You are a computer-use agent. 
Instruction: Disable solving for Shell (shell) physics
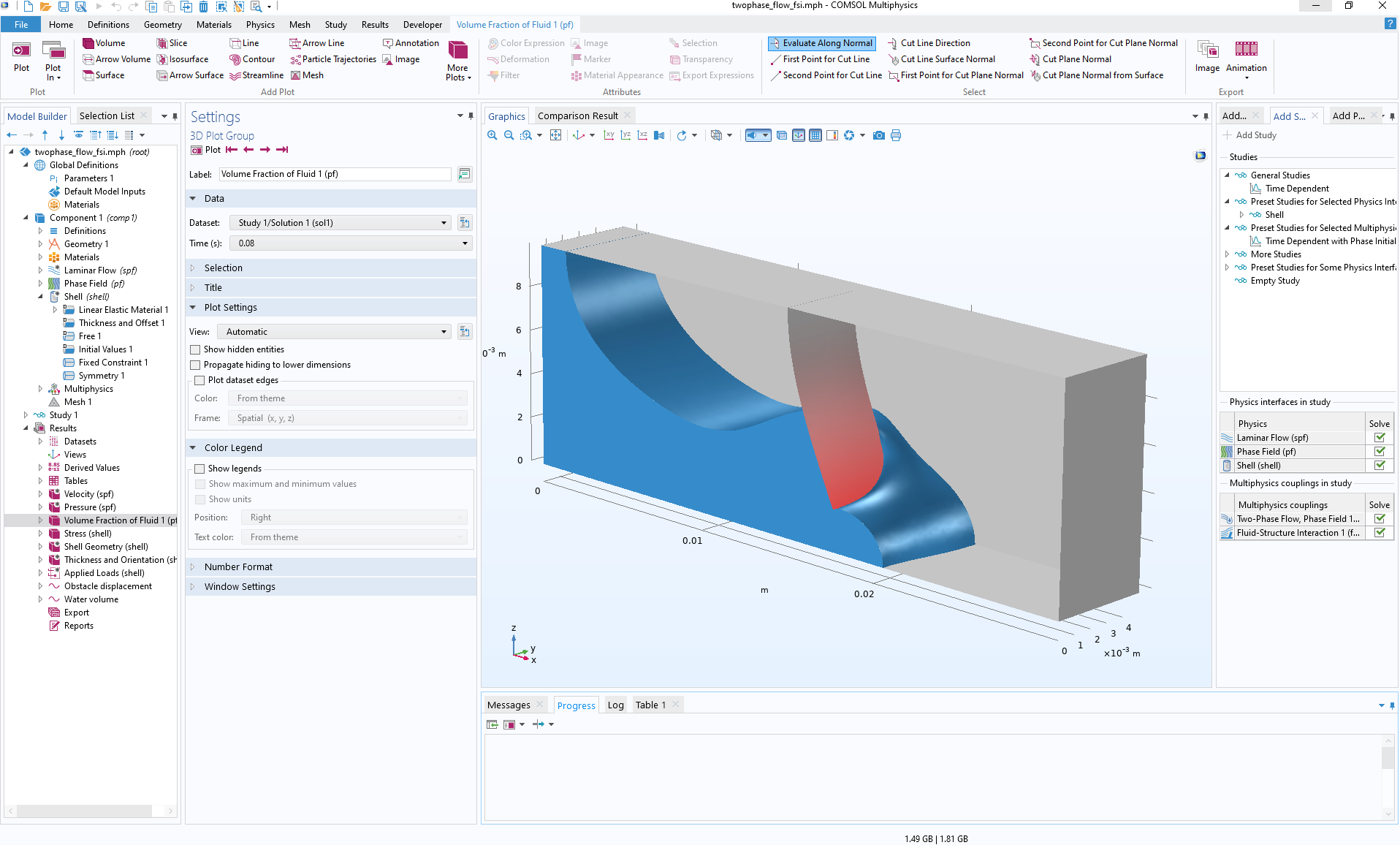point(1380,465)
